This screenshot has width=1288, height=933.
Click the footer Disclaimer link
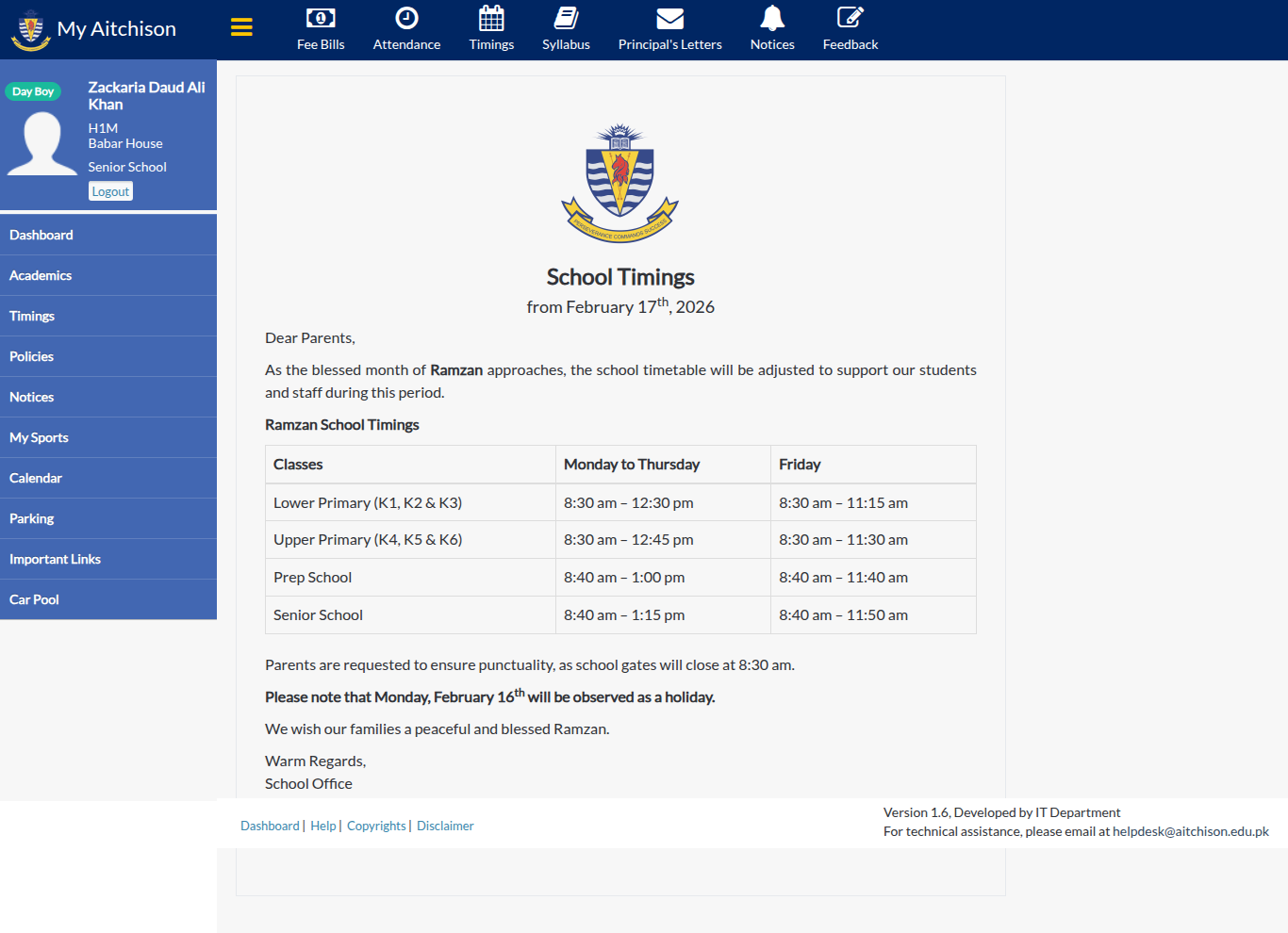coord(445,826)
